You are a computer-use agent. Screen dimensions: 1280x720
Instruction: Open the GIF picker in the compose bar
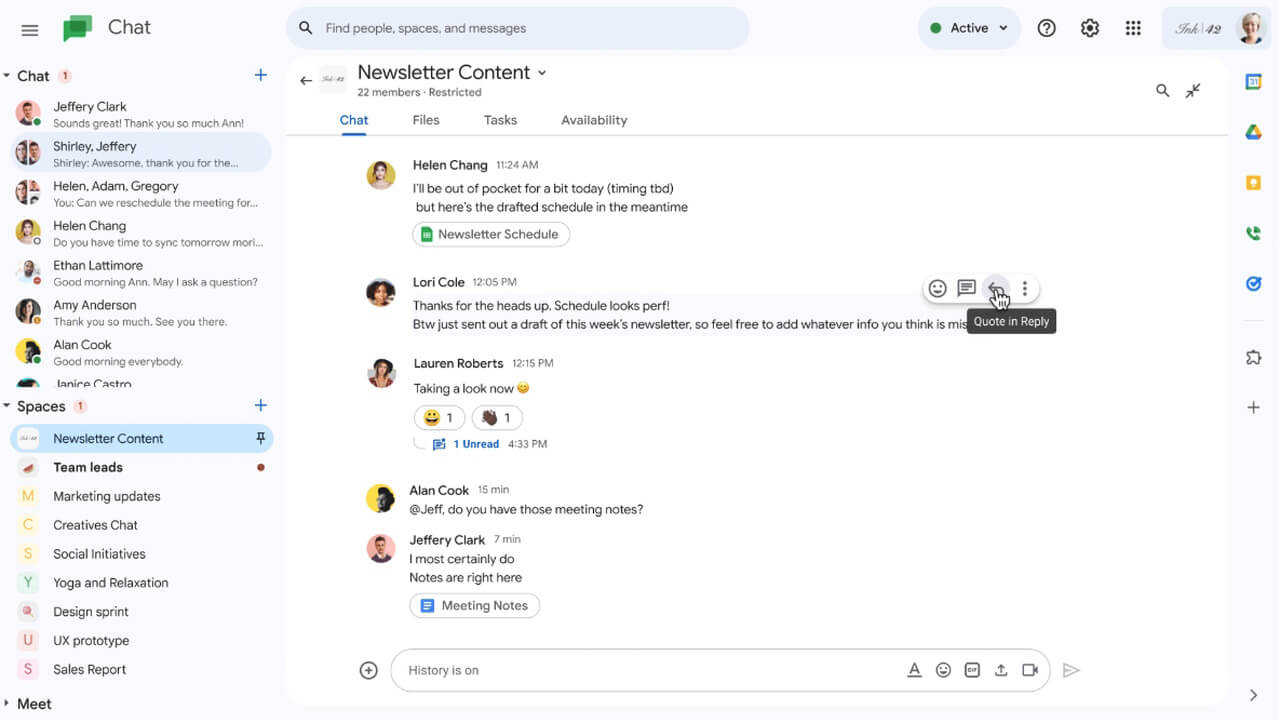pos(972,670)
